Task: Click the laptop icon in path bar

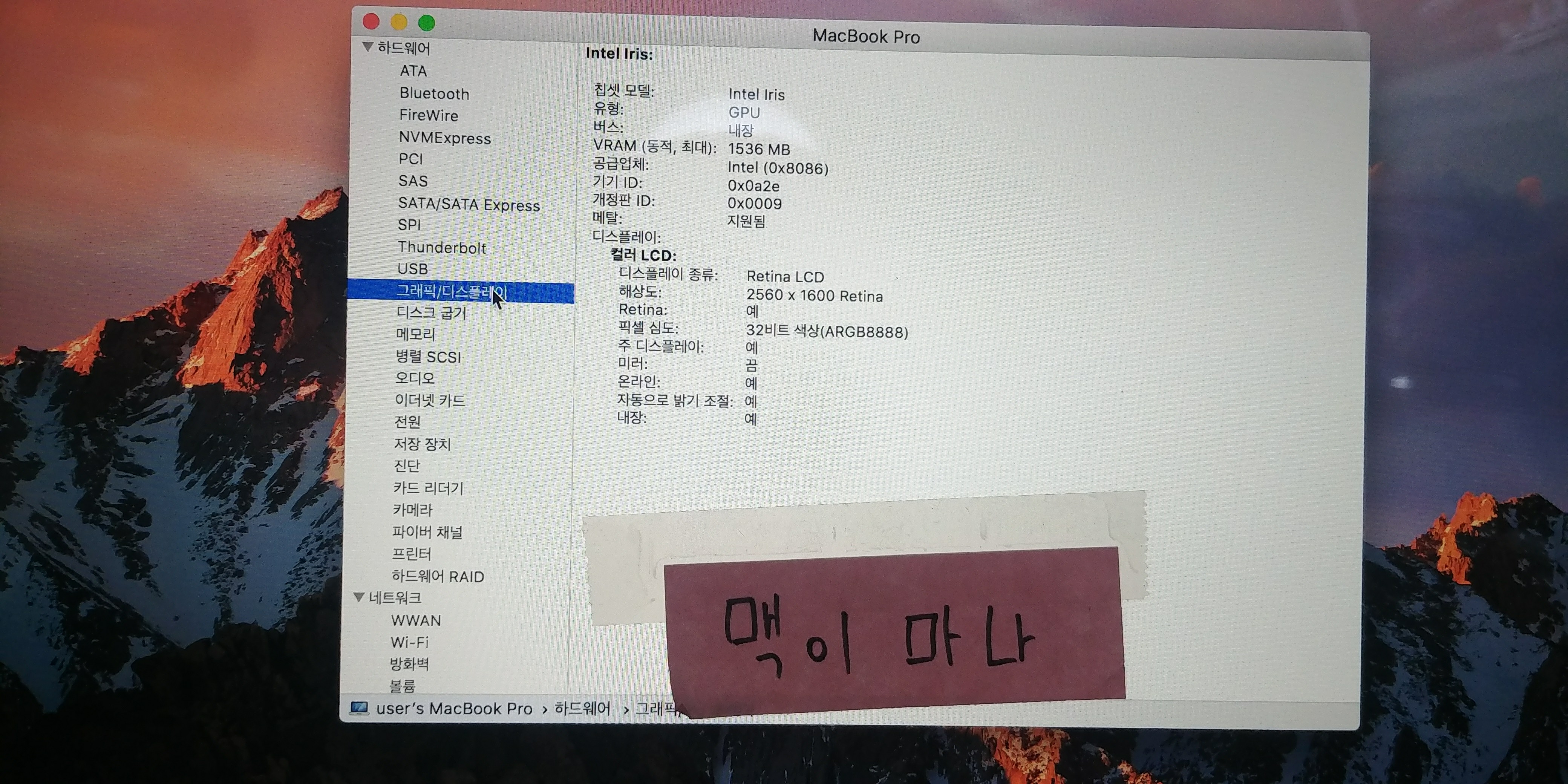Action: point(359,708)
